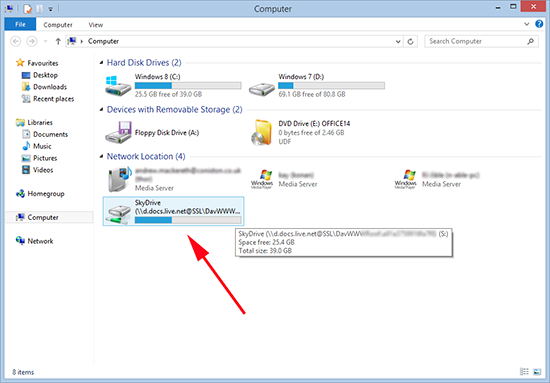Select Favourites in navigation pane

(x=43, y=63)
